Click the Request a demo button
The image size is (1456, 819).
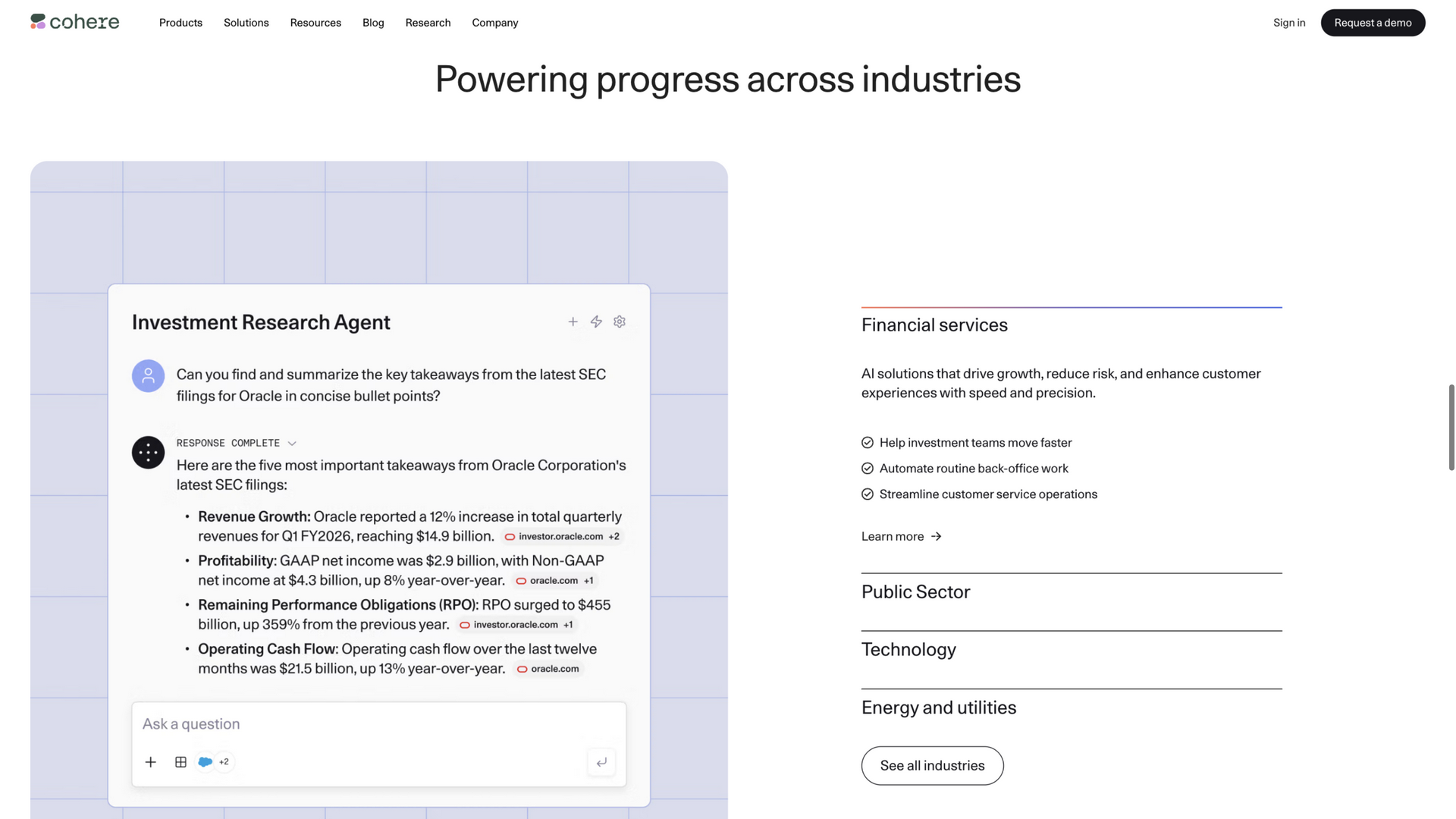pyautogui.click(x=1373, y=23)
